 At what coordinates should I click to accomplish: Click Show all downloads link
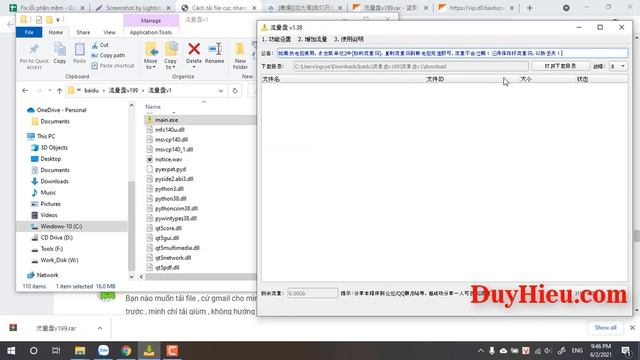click(605, 327)
